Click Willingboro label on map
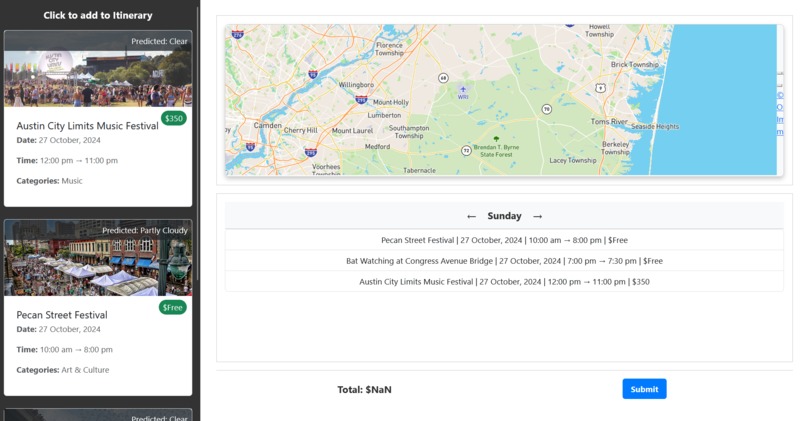 [x=356, y=85]
